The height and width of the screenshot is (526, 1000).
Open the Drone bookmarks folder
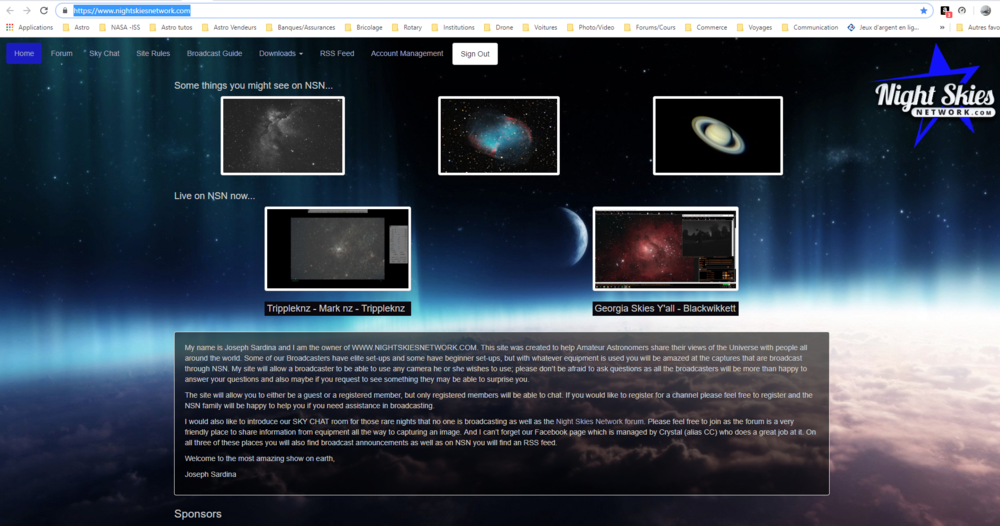point(499,27)
